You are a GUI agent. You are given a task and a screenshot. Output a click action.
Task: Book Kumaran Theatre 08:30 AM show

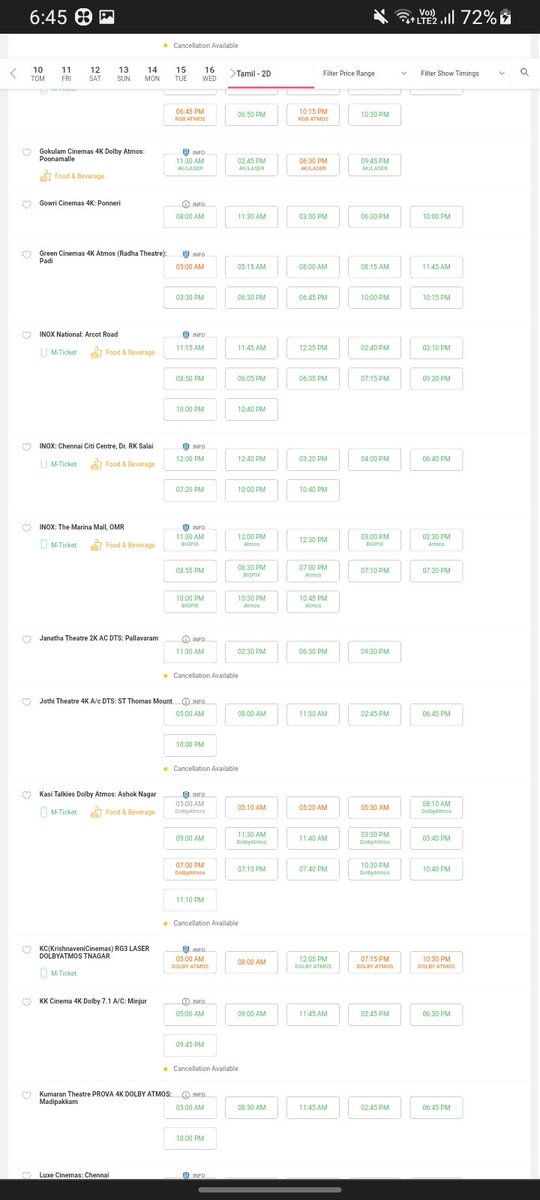point(252,1107)
